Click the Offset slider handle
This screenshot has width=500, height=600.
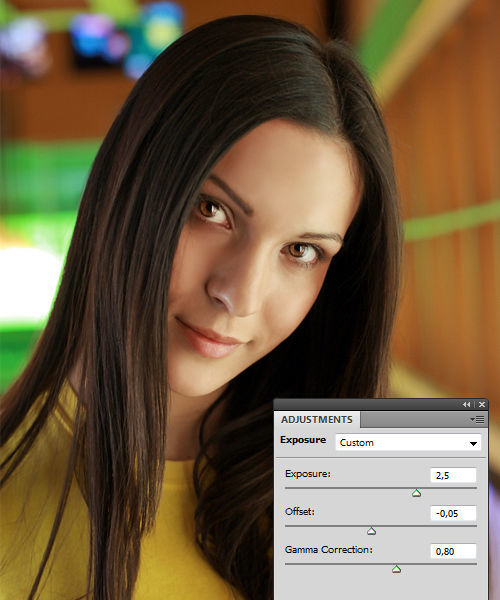pos(371,531)
